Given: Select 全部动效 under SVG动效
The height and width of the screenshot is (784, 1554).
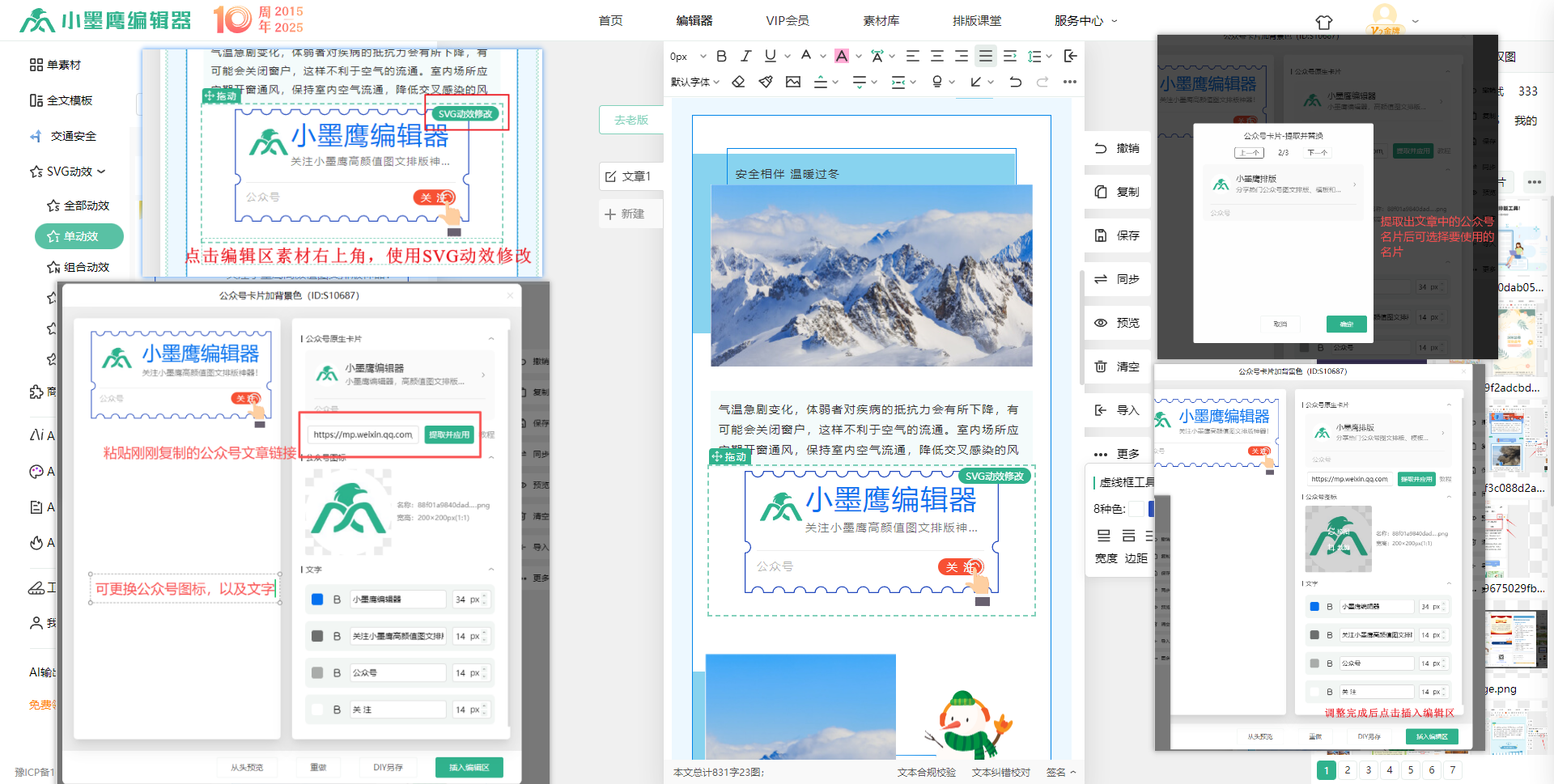Looking at the screenshot, I should pos(78,206).
